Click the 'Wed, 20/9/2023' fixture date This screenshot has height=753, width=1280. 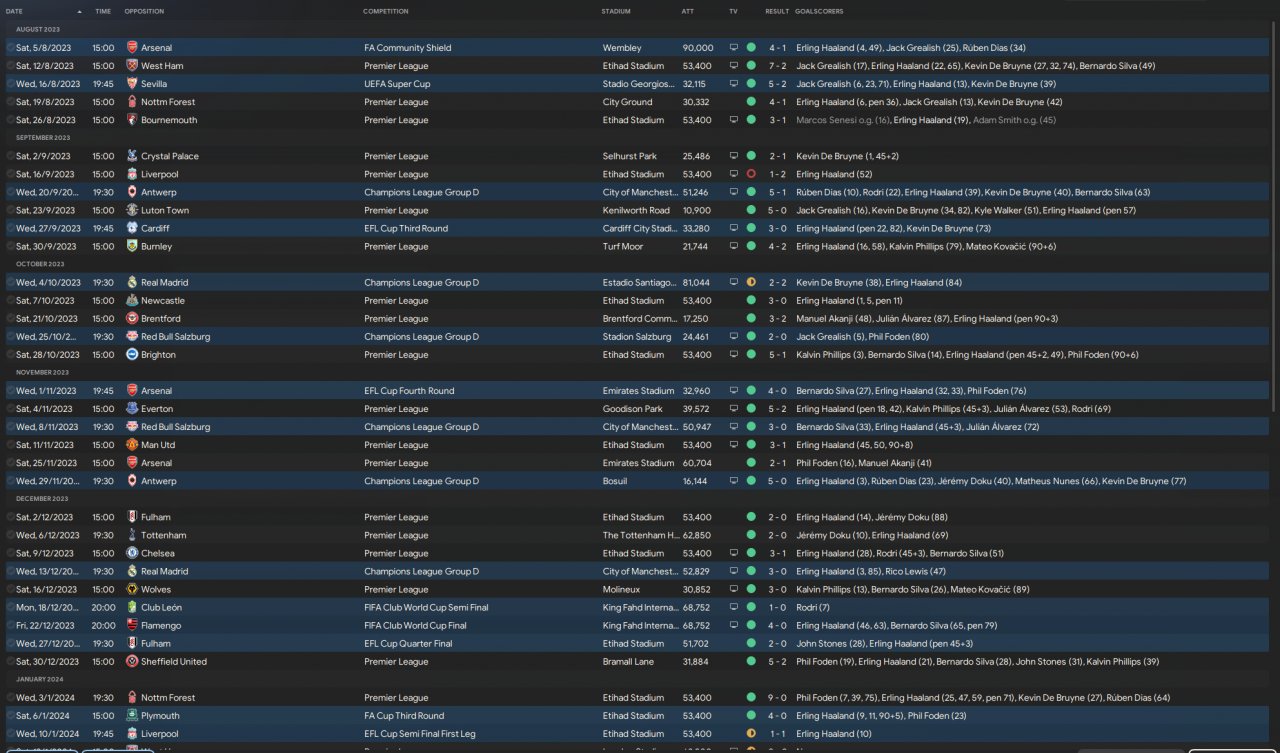click(46, 192)
